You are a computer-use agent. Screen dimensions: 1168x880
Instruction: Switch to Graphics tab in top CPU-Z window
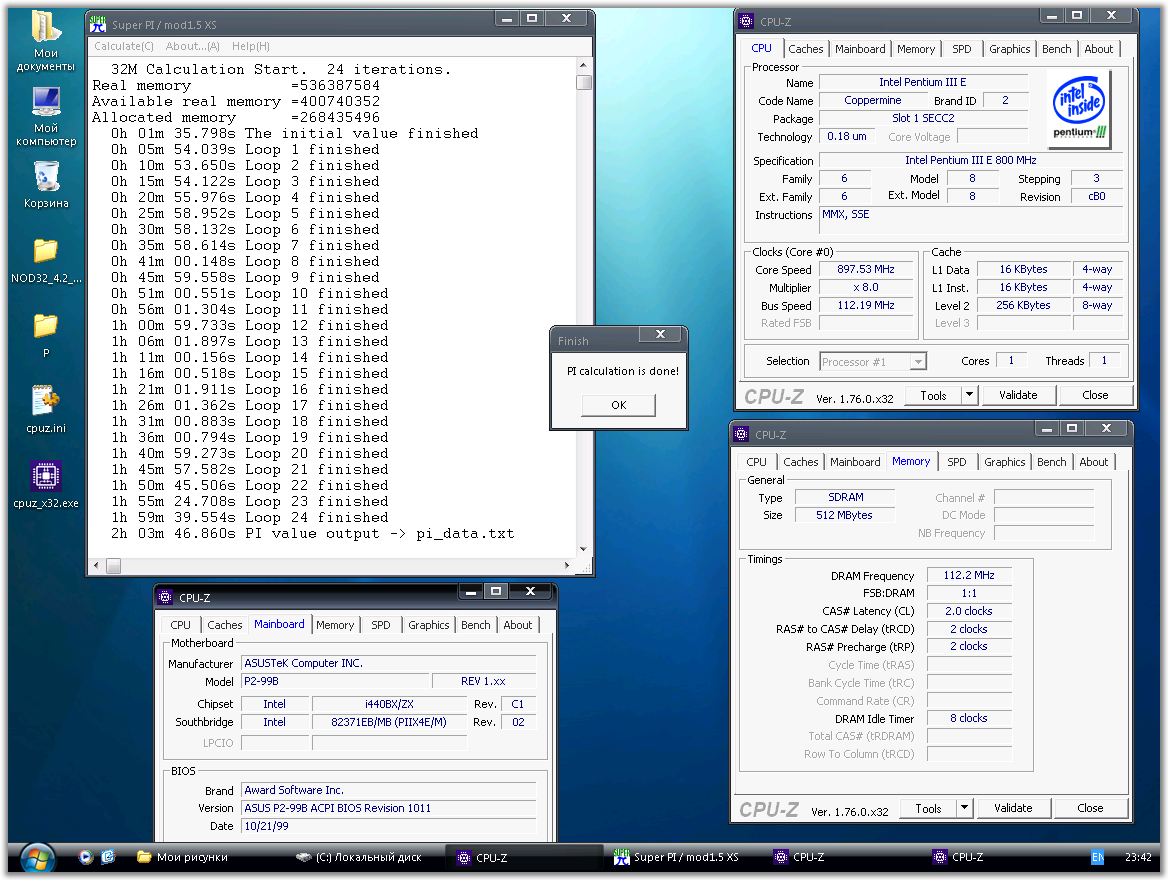tap(1009, 49)
